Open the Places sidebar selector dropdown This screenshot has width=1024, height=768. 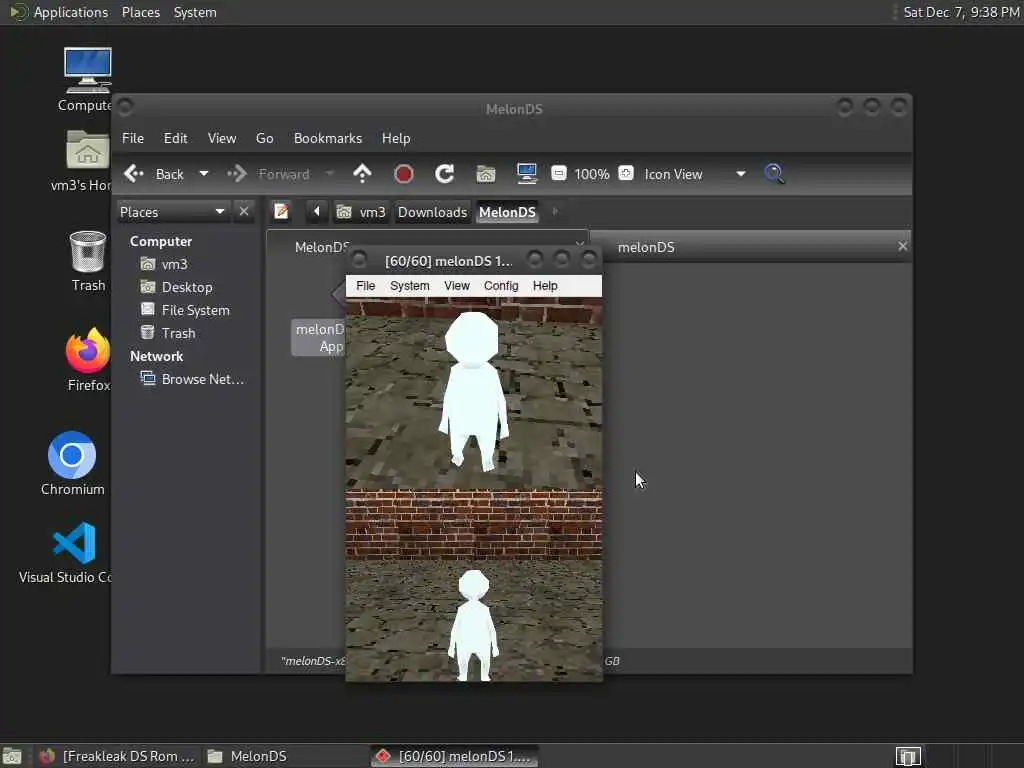tap(220, 212)
